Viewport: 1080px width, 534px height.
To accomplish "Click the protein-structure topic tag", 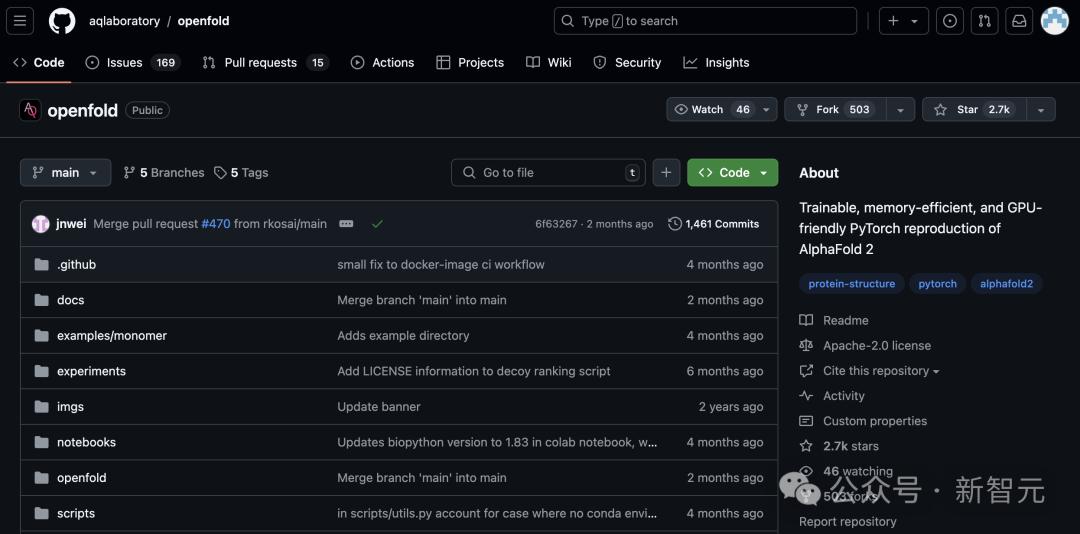I will tap(851, 284).
